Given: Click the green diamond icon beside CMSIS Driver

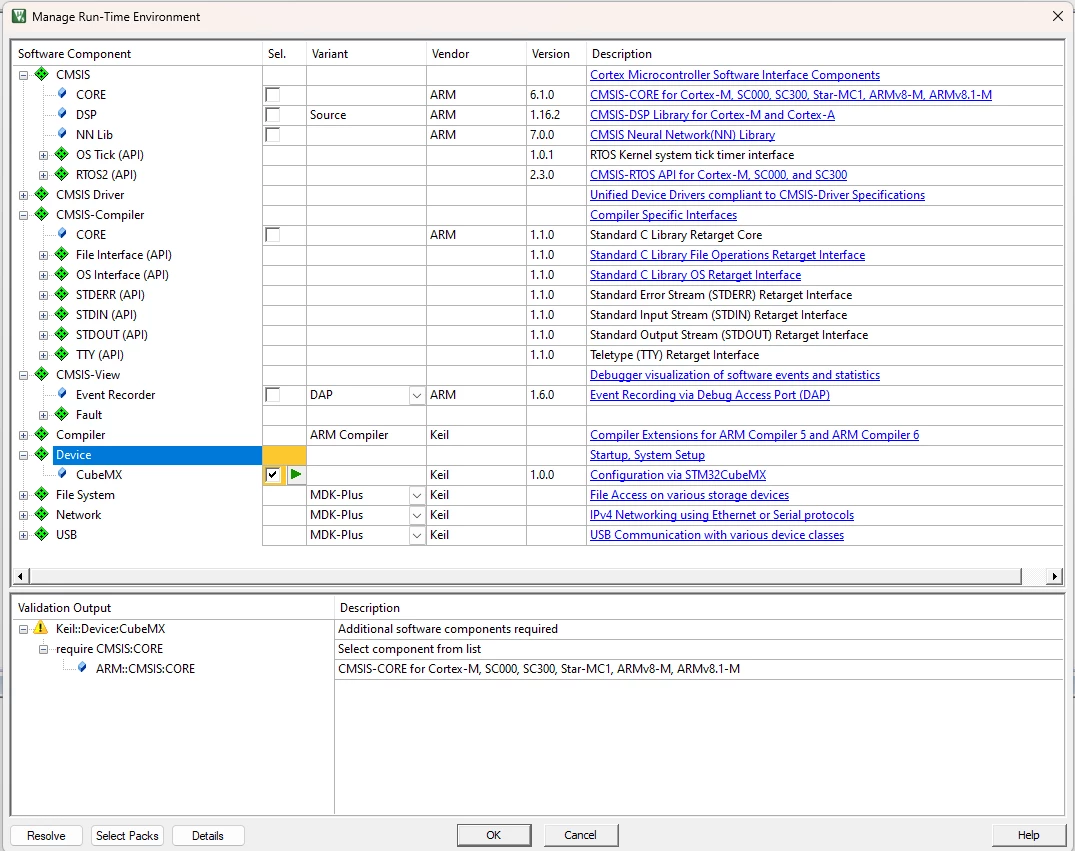Looking at the screenshot, I should (x=42, y=194).
